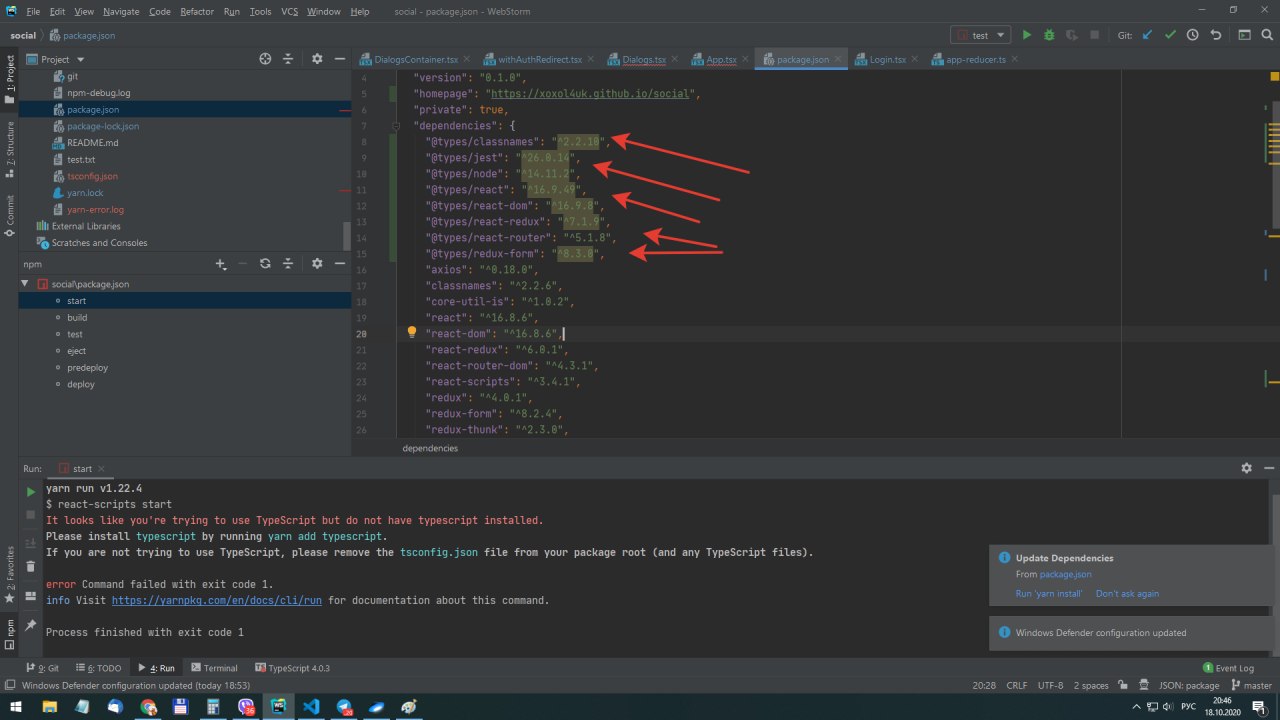Clear Run console with trash icon
The height and width of the screenshot is (720, 1280).
31,566
